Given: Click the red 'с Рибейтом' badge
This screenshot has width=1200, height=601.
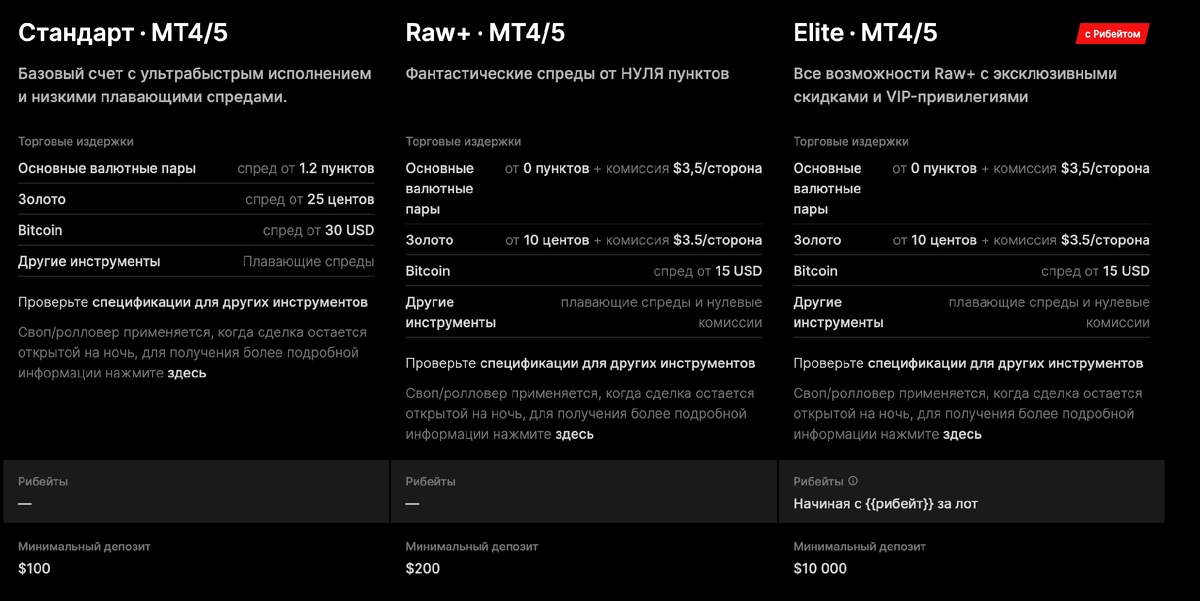Looking at the screenshot, I should click(1112, 34).
